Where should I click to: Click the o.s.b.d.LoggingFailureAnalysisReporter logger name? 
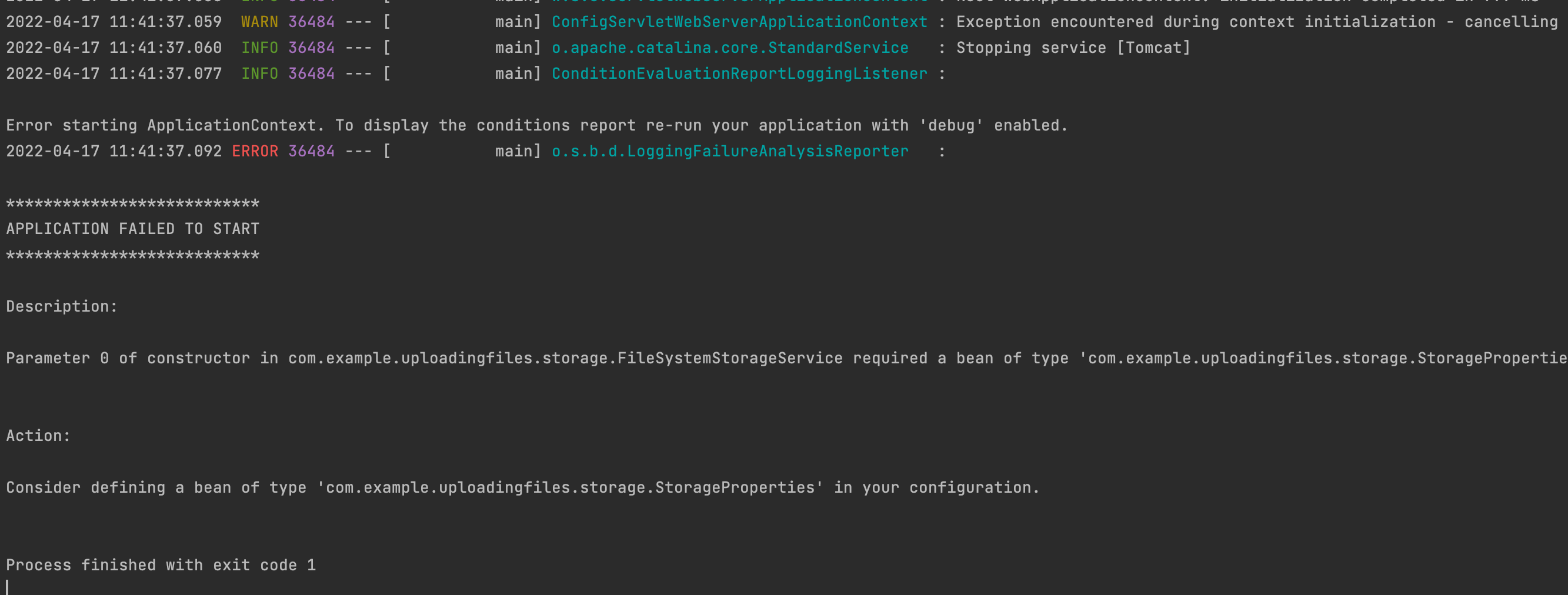pyautogui.click(x=730, y=151)
